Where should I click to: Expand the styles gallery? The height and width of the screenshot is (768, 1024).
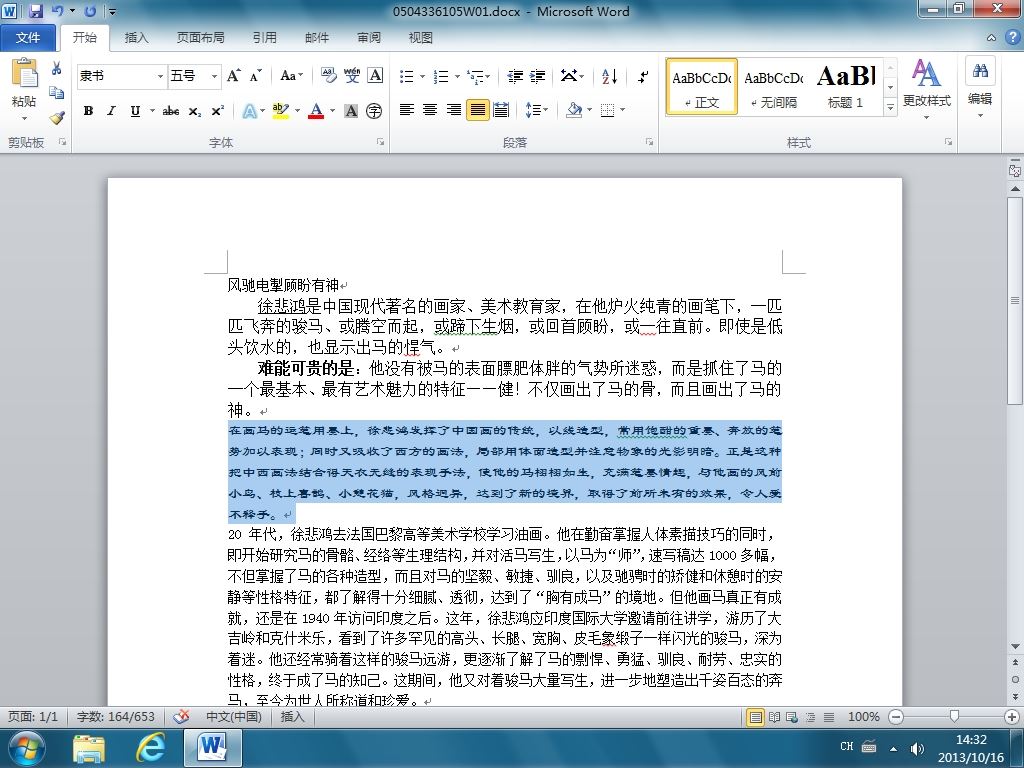890,106
